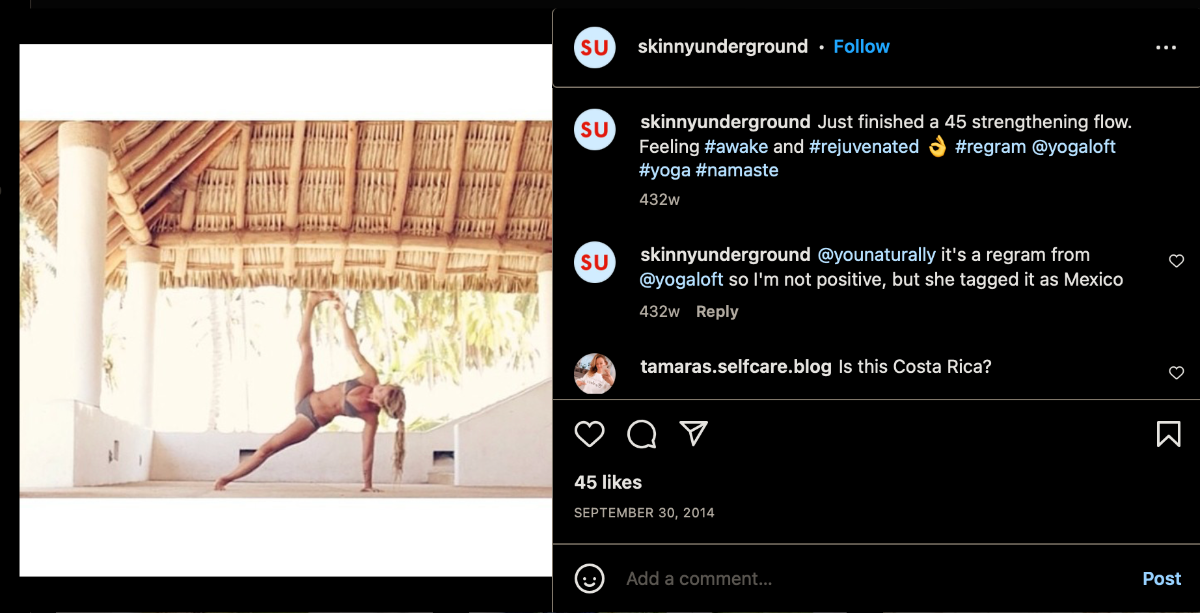The width and height of the screenshot is (1200, 613).
Task: Open tamaras.selfcare.blog profile picture
Action: point(595,374)
